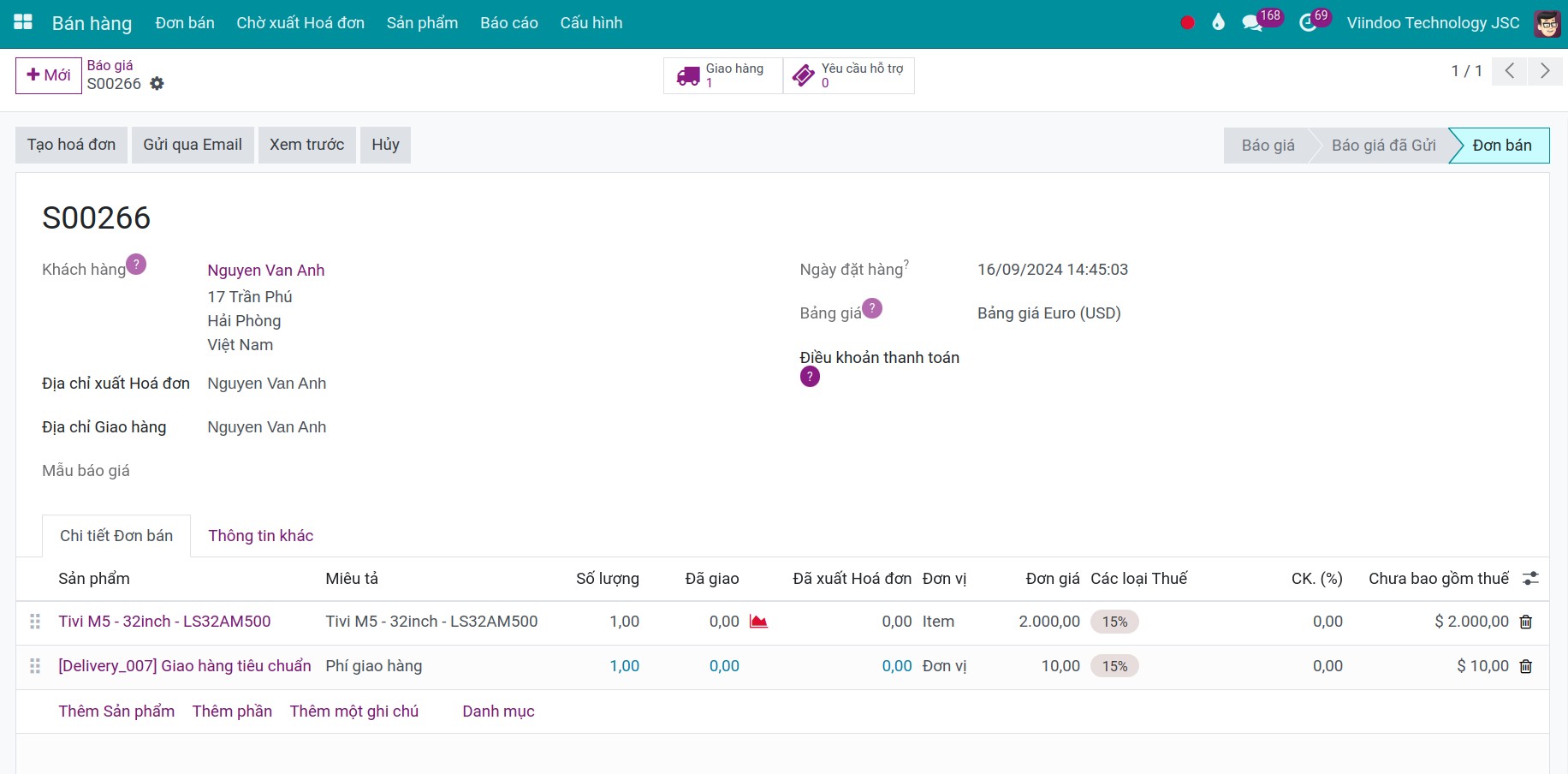Select the Chi tiết Đơn bán tab

click(x=116, y=536)
